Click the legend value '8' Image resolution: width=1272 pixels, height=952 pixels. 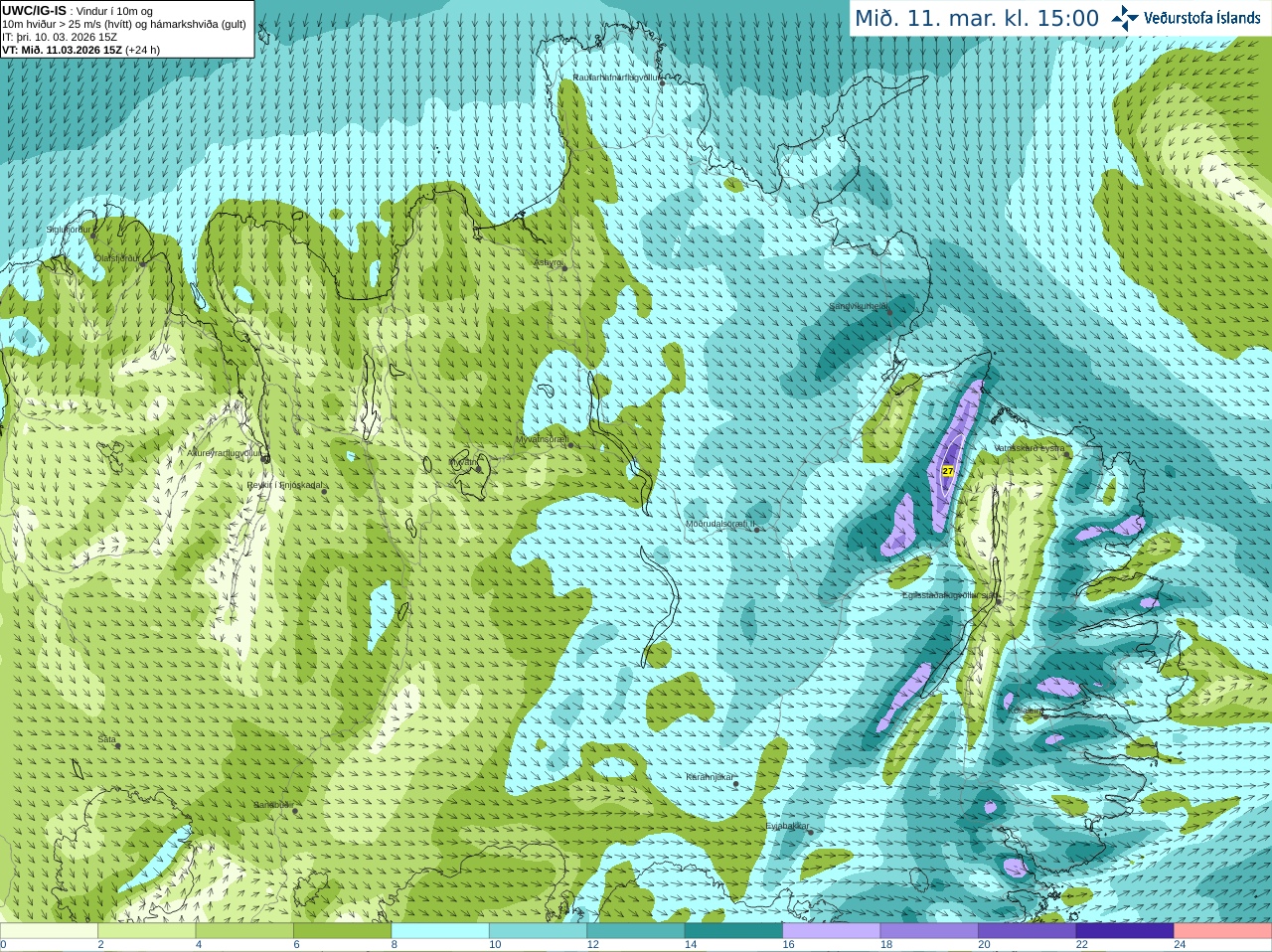395,945
